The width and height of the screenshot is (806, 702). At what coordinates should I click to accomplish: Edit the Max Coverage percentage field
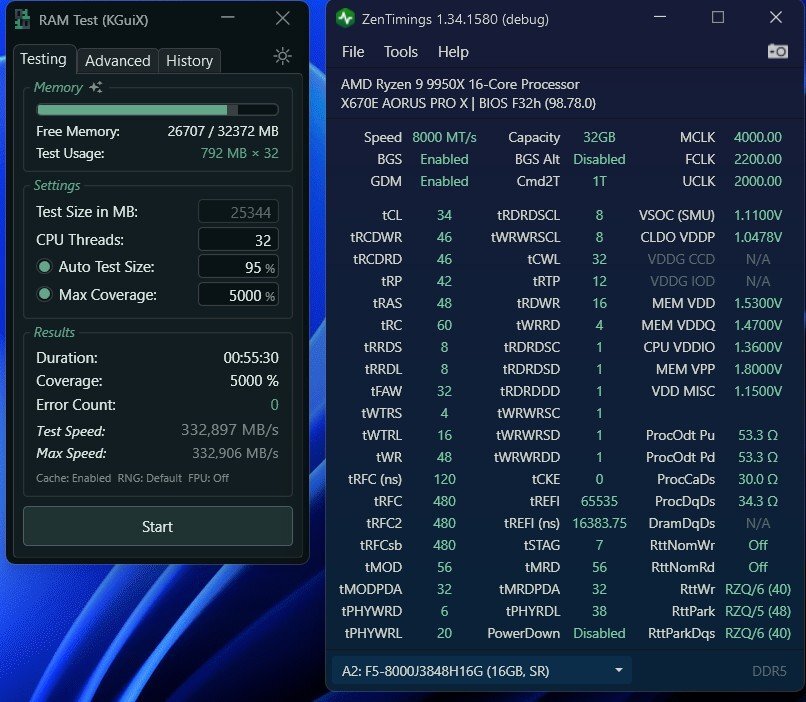(238, 295)
